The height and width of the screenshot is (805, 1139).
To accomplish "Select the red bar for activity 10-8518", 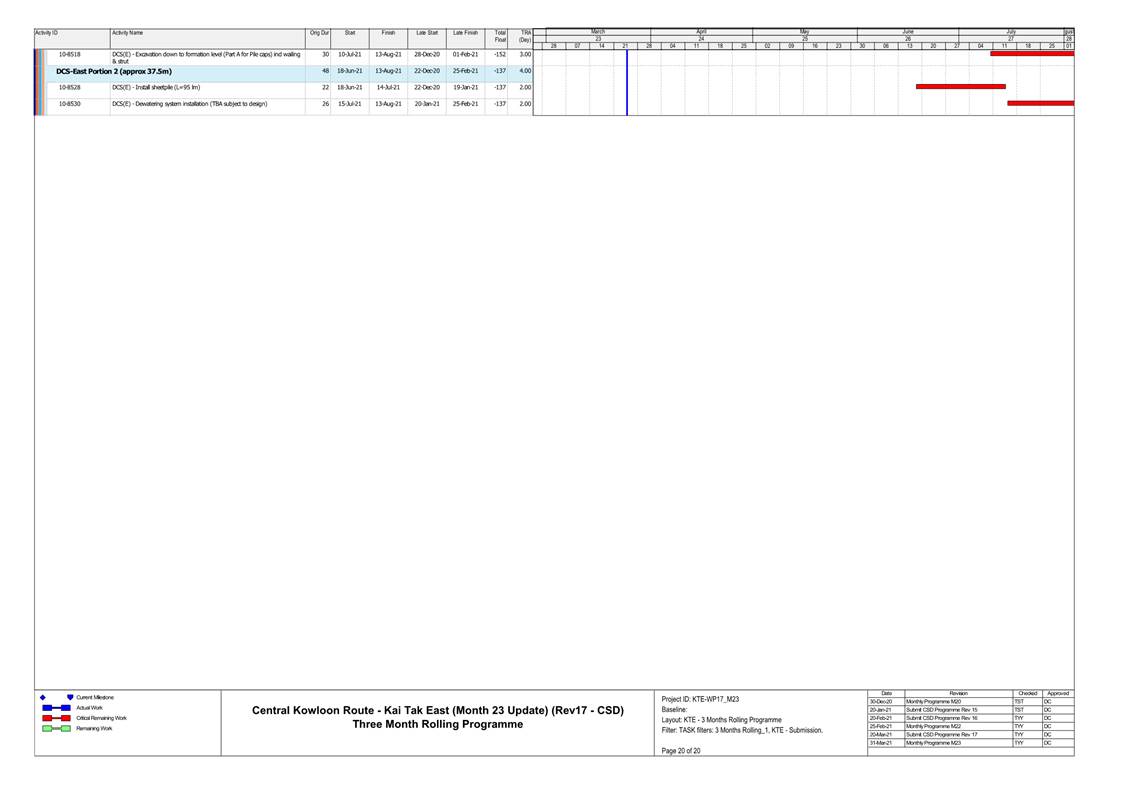I will (1031, 54).
